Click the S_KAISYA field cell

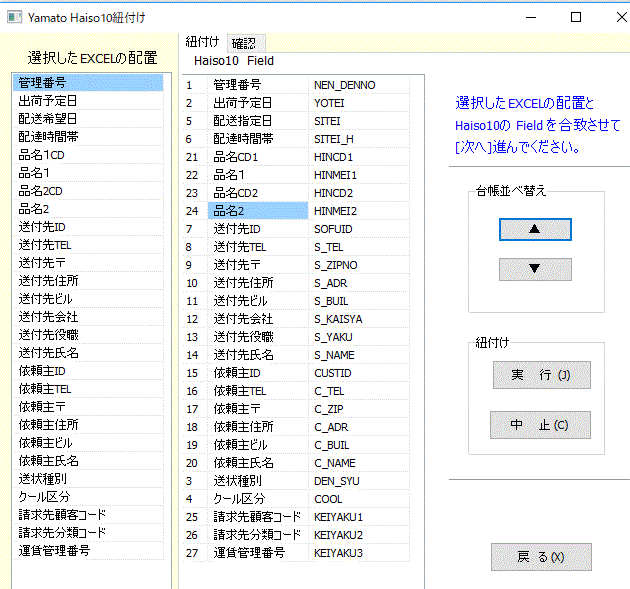pos(359,319)
